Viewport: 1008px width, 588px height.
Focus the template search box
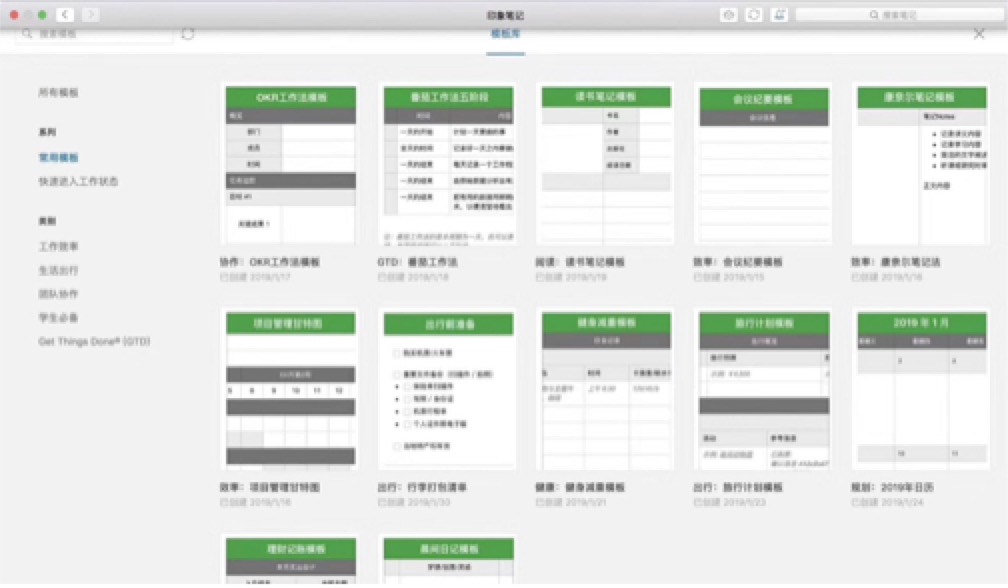point(94,34)
